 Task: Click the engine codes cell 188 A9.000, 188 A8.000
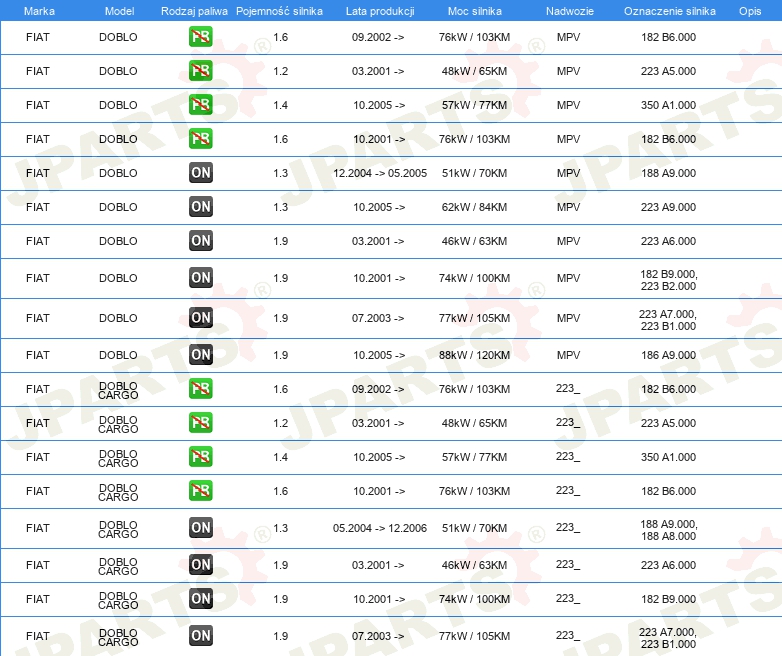point(669,530)
